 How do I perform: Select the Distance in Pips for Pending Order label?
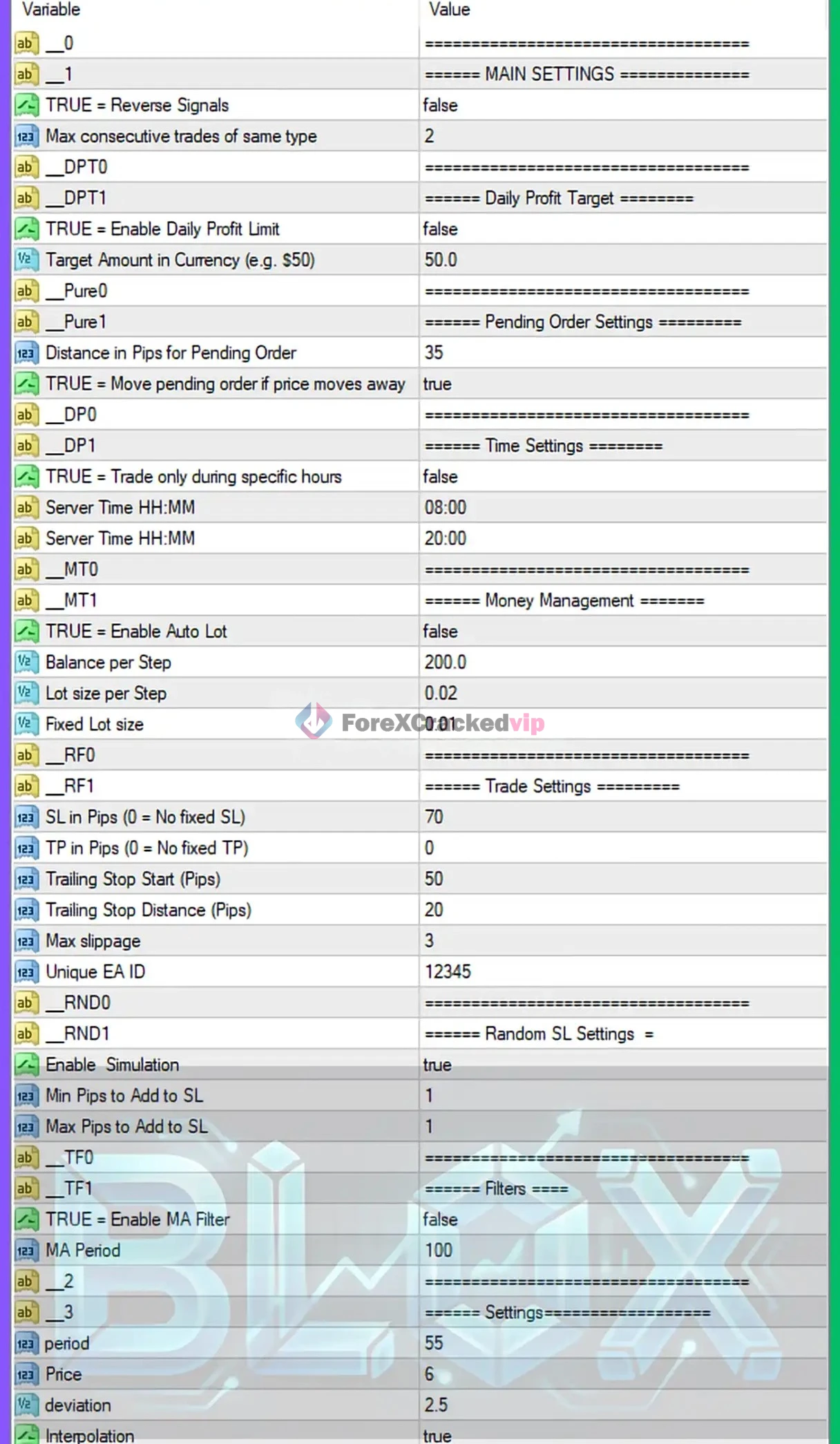(171, 353)
